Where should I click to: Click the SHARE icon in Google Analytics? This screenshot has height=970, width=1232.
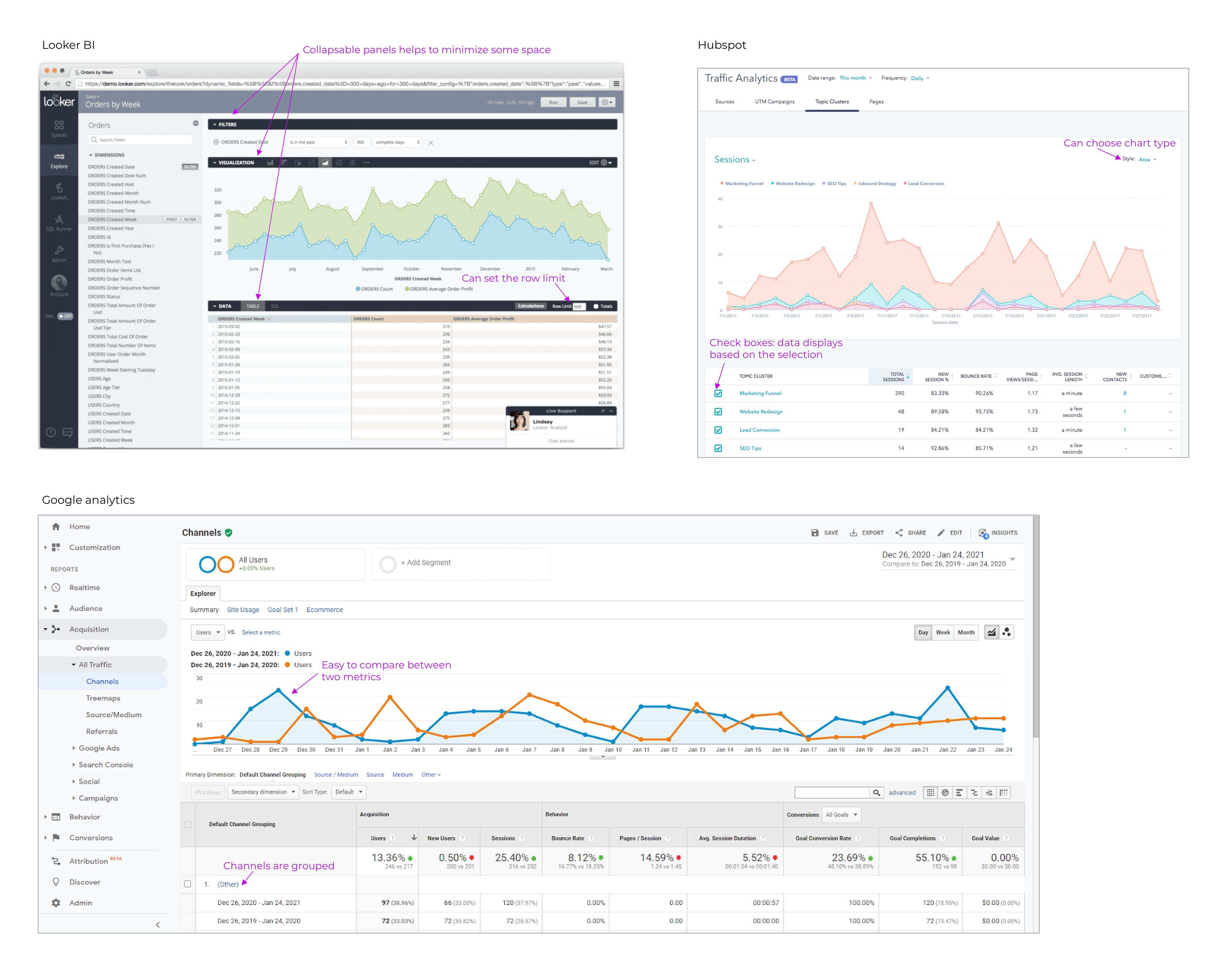coord(899,533)
